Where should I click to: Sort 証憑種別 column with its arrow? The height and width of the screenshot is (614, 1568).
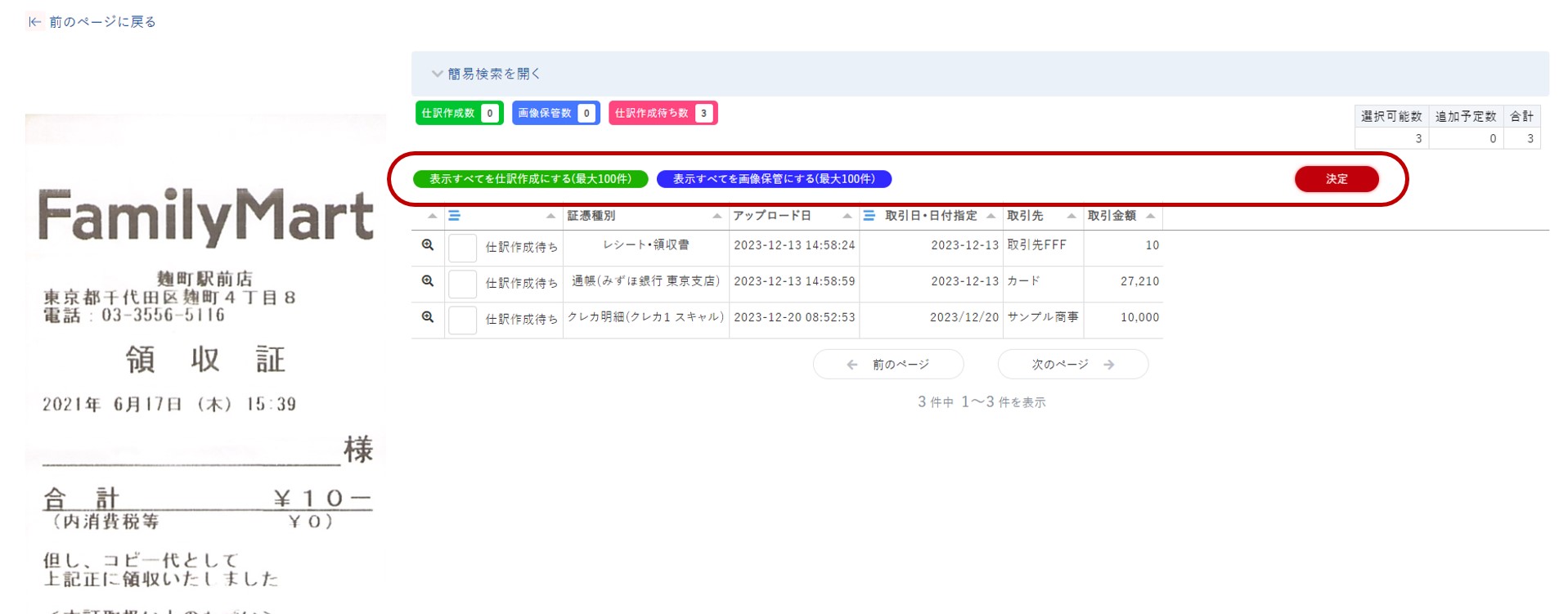[x=717, y=216]
